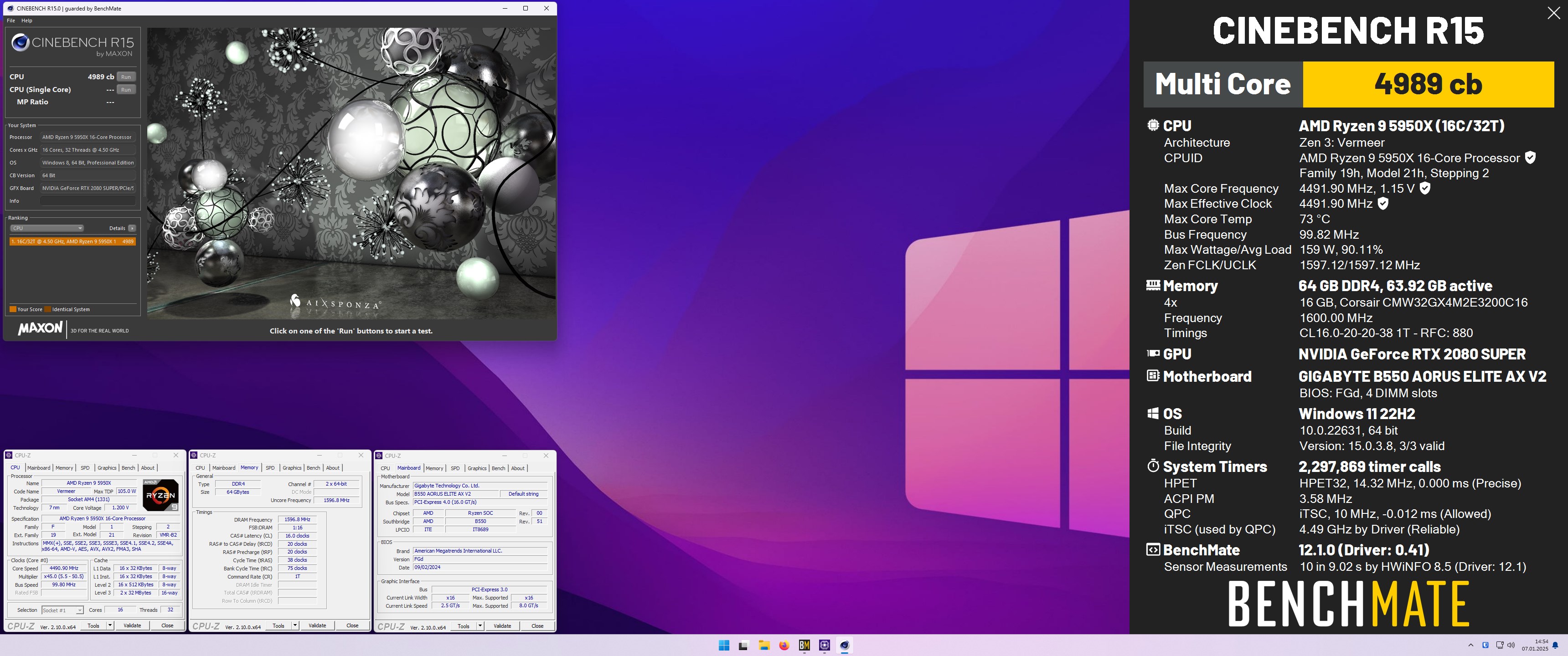Click the volume speaker tray icon
This screenshot has width=1568, height=656.
pyautogui.click(x=1511, y=645)
